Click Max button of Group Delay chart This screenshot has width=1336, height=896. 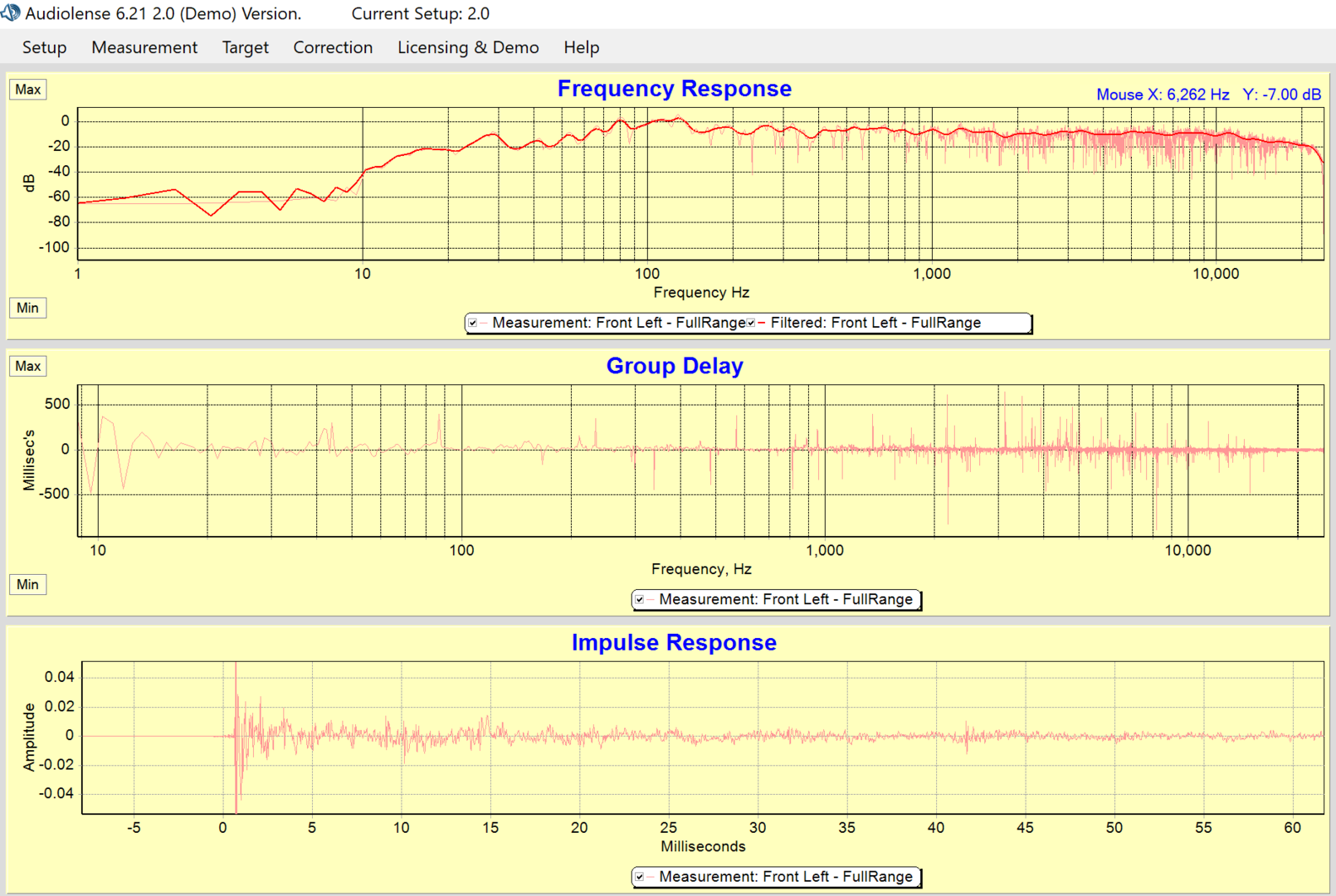click(28, 366)
